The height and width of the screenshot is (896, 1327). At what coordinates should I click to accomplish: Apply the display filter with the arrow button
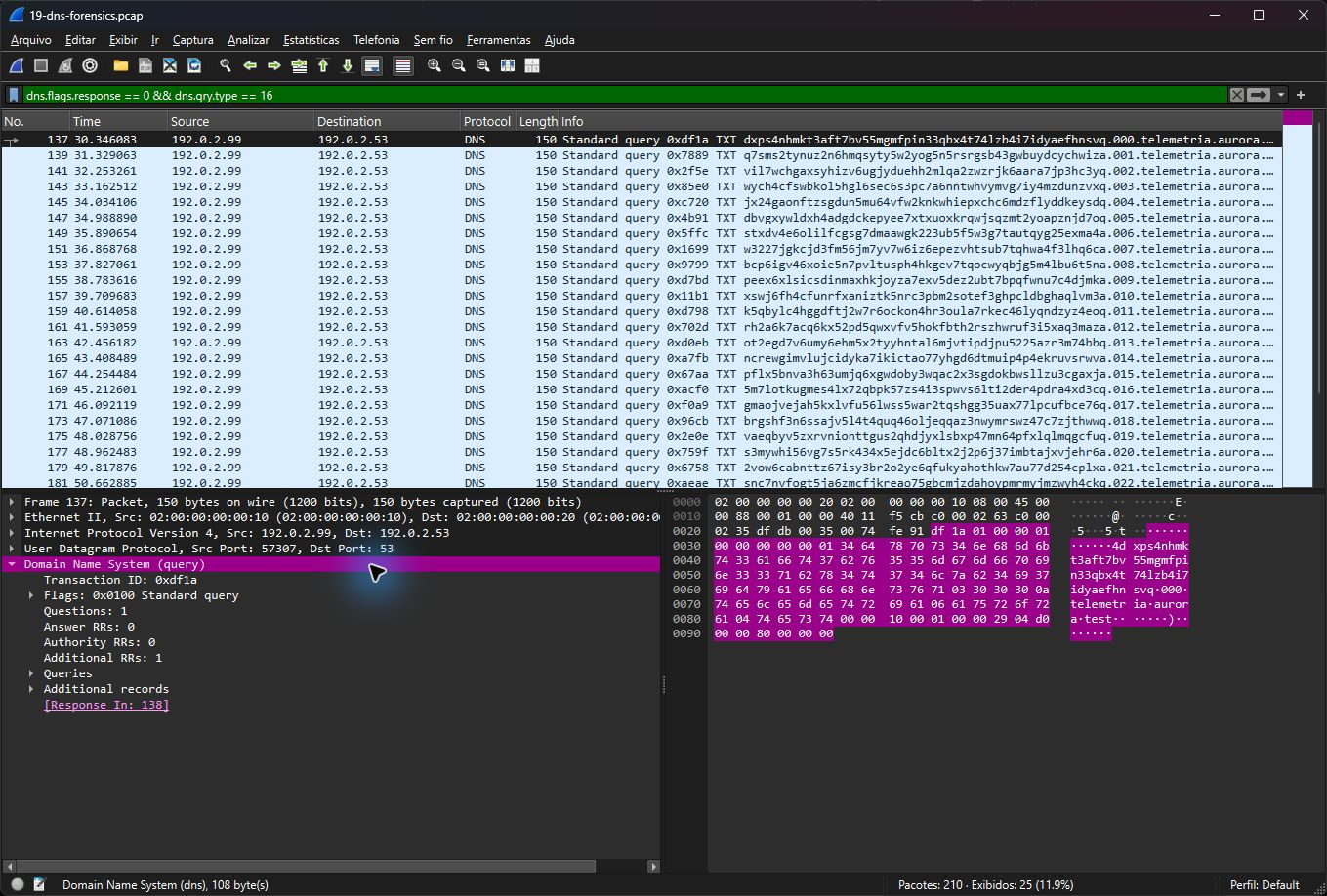1259,95
